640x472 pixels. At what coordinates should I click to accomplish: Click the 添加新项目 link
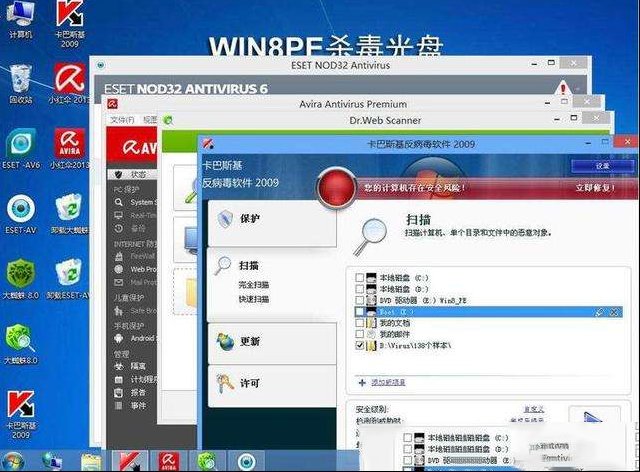[388, 383]
